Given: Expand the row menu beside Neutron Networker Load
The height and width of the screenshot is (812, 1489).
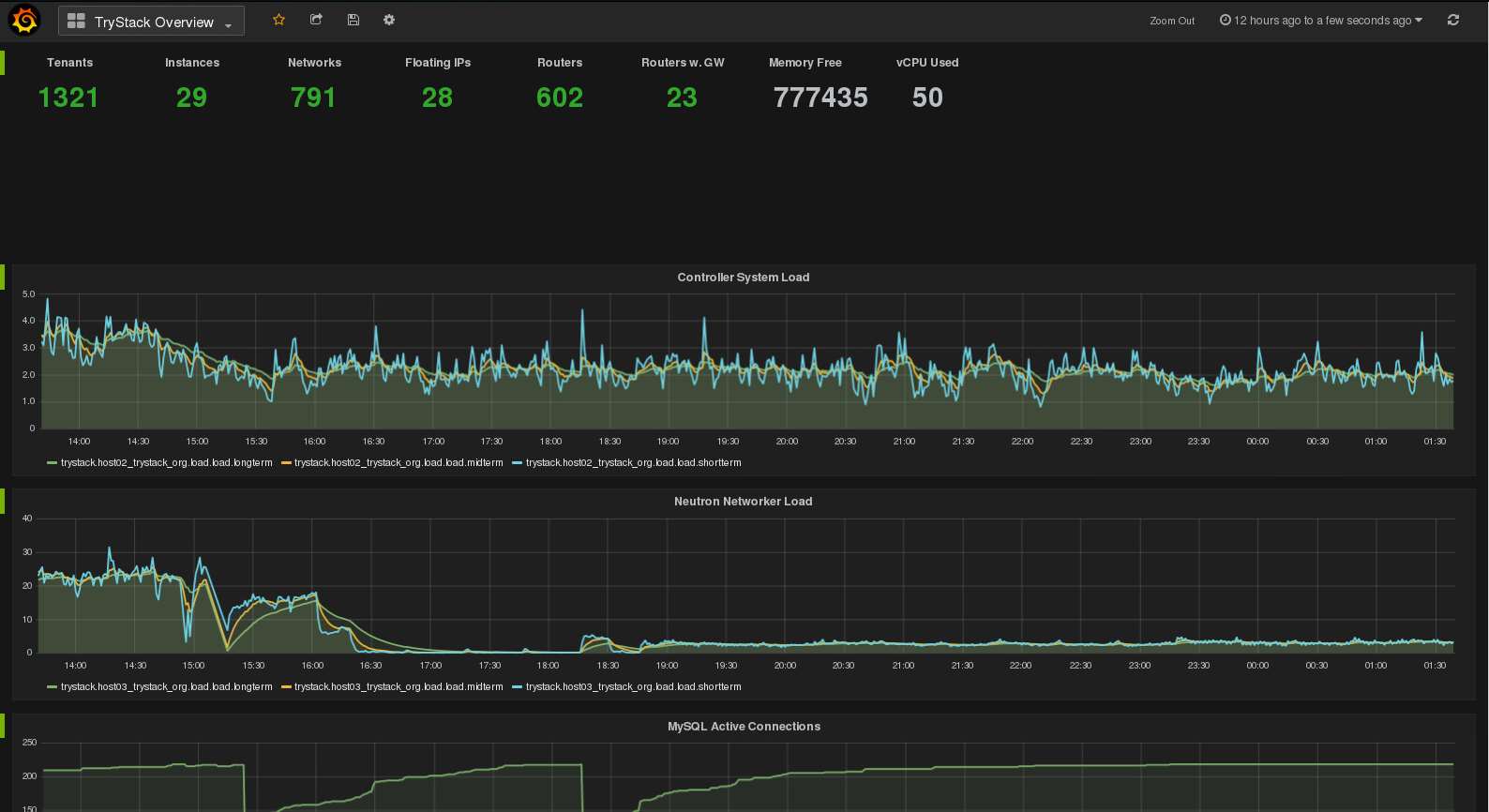Looking at the screenshot, I should (3, 501).
